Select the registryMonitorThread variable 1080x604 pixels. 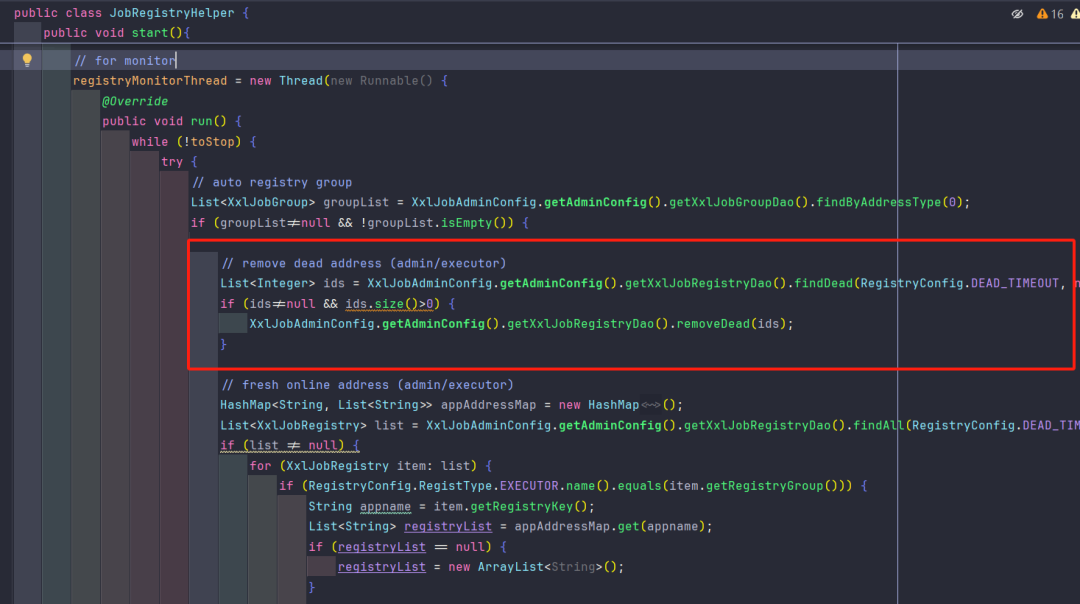(149, 81)
